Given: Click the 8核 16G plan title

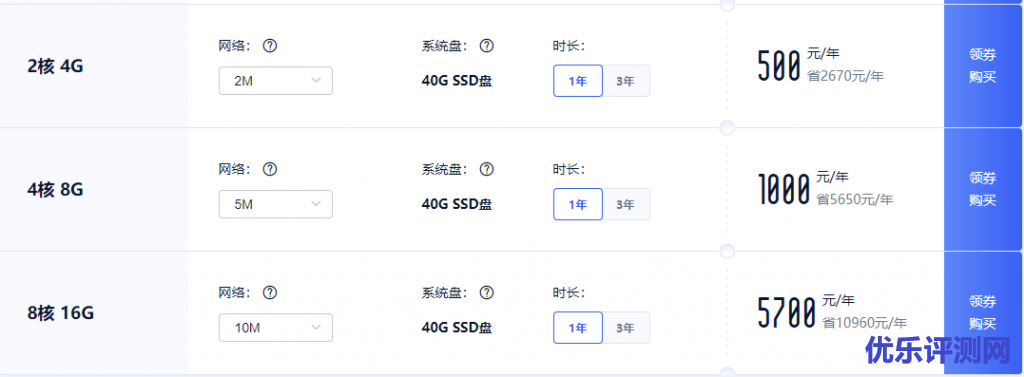Looking at the screenshot, I should pos(61,314).
